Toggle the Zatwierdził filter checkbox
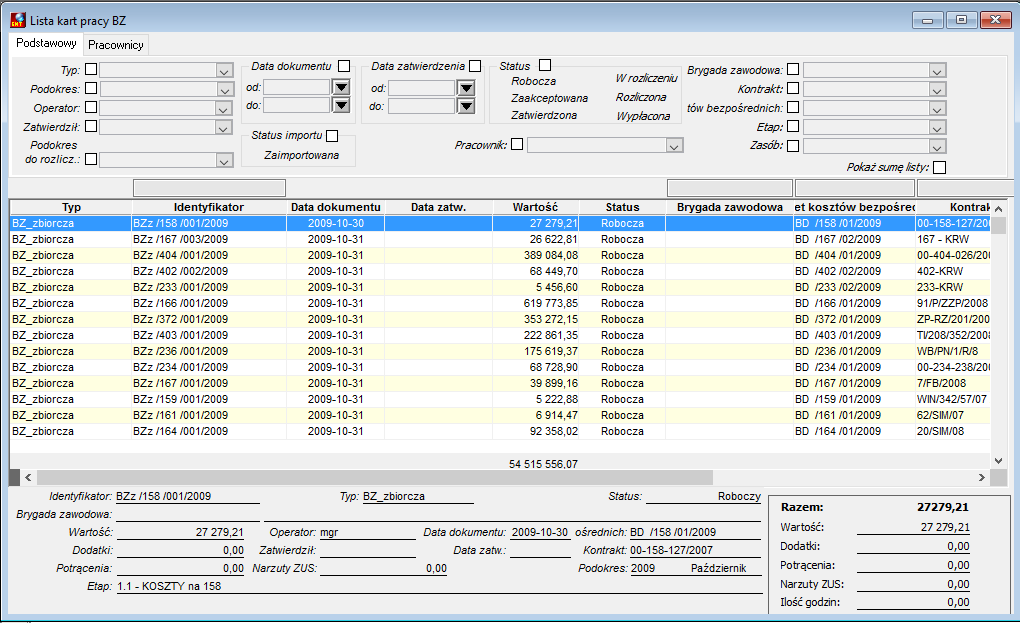 pos(91,126)
